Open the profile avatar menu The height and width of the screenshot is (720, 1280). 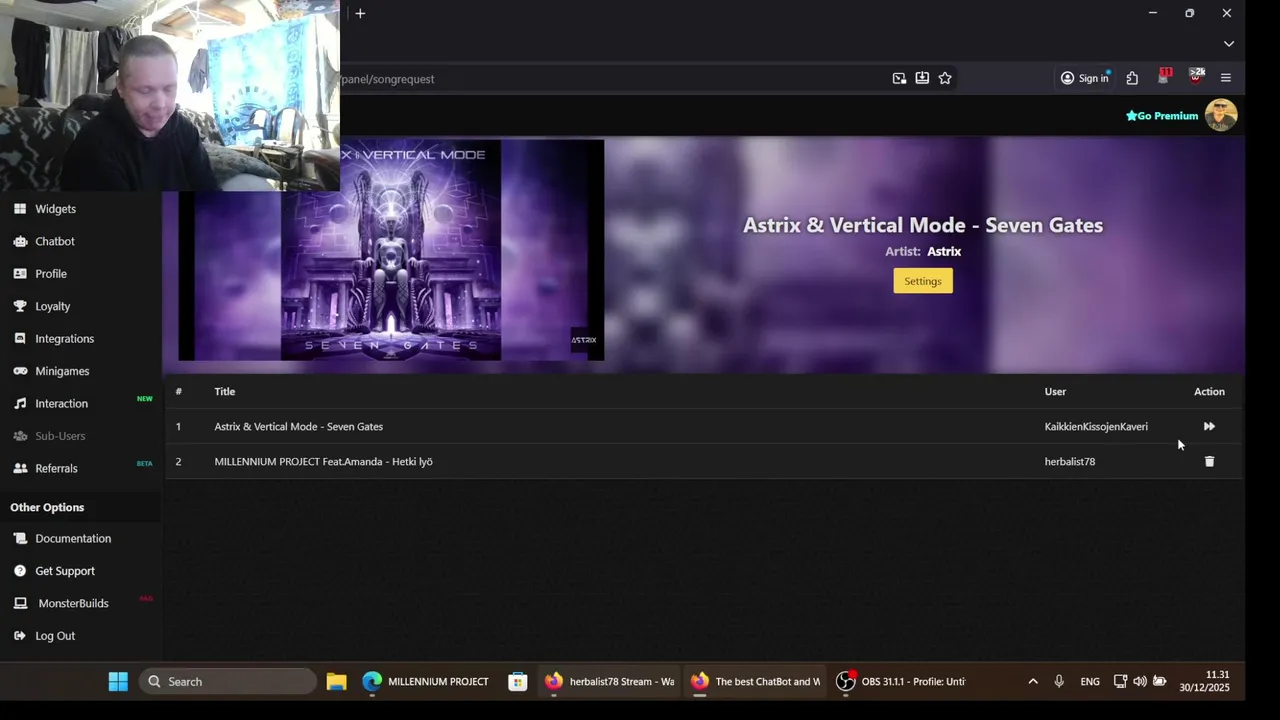pyautogui.click(x=1221, y=115)
